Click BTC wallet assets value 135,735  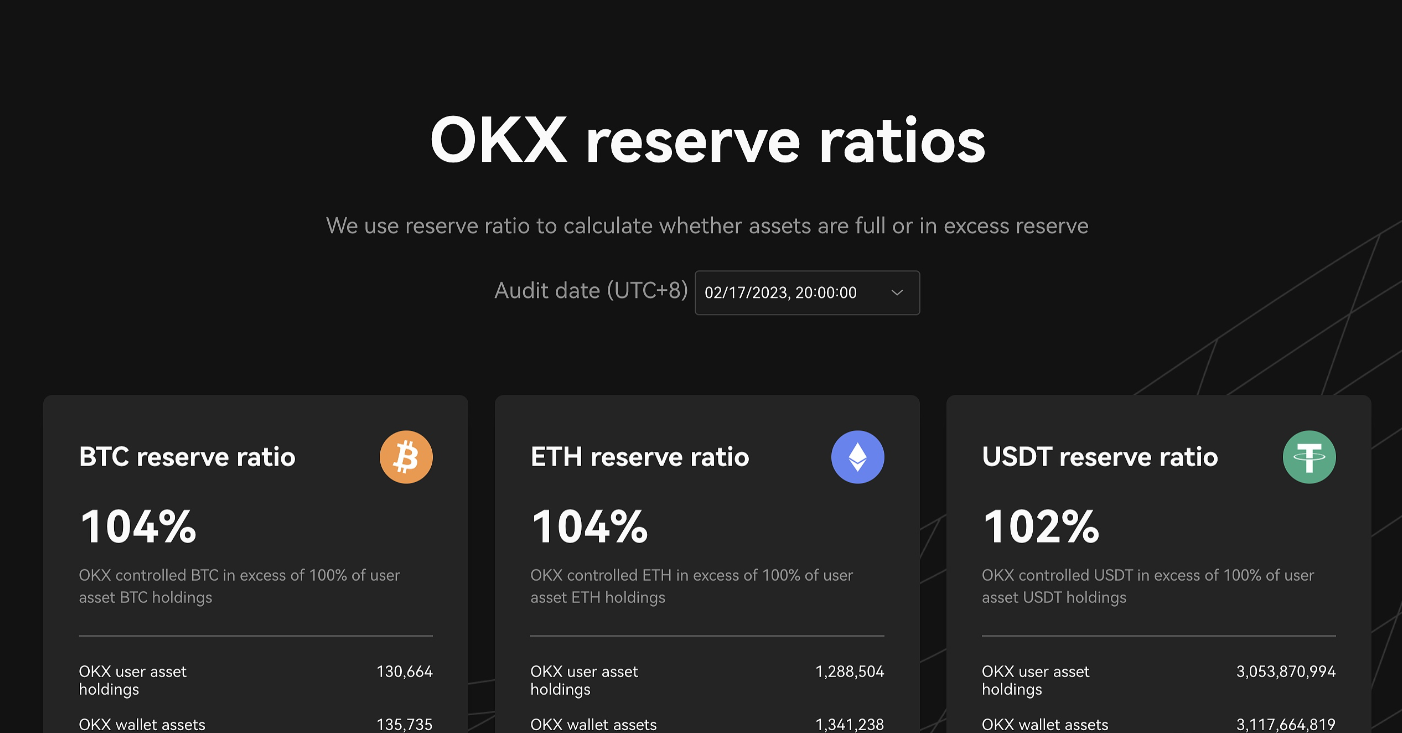(404, 724)
